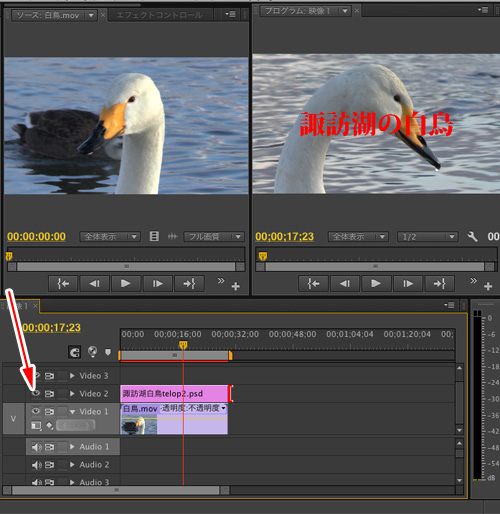Open フル画質 playback resolution dropdown
The height and width of the screenshot is (514, 500).
[x=214, y=237]
